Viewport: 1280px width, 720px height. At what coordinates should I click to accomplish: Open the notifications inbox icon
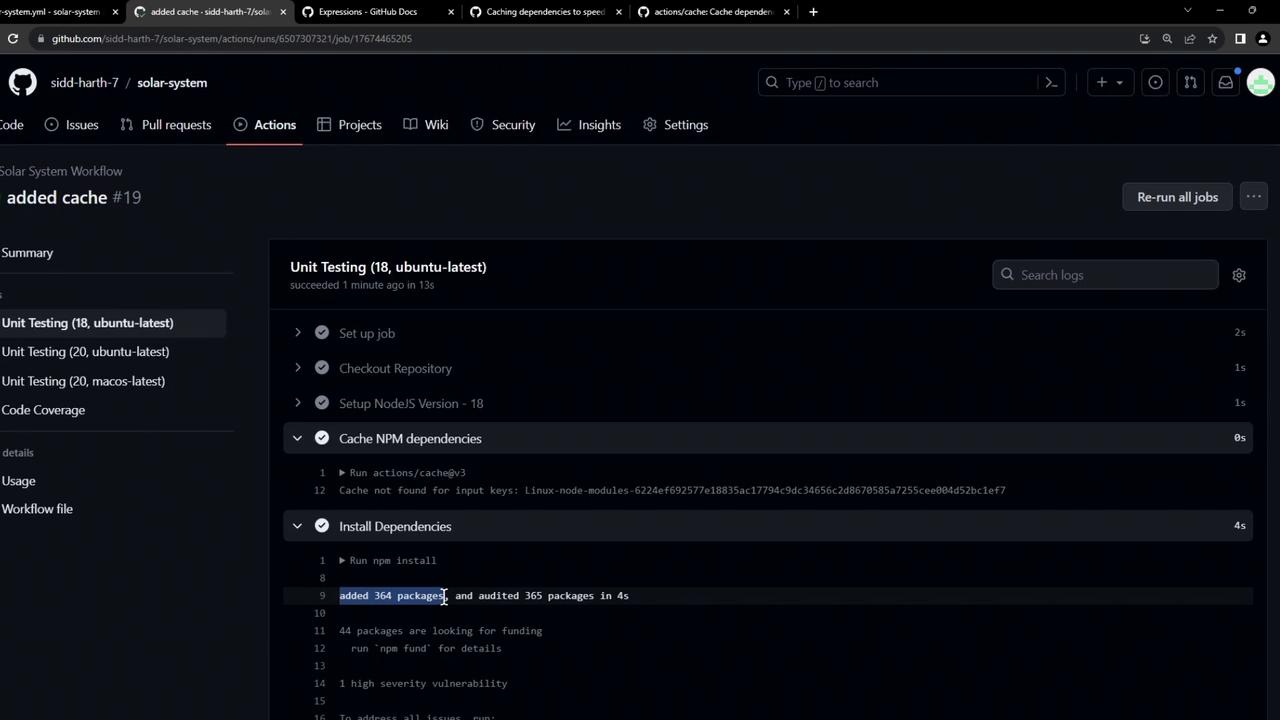click(1225, 82)
